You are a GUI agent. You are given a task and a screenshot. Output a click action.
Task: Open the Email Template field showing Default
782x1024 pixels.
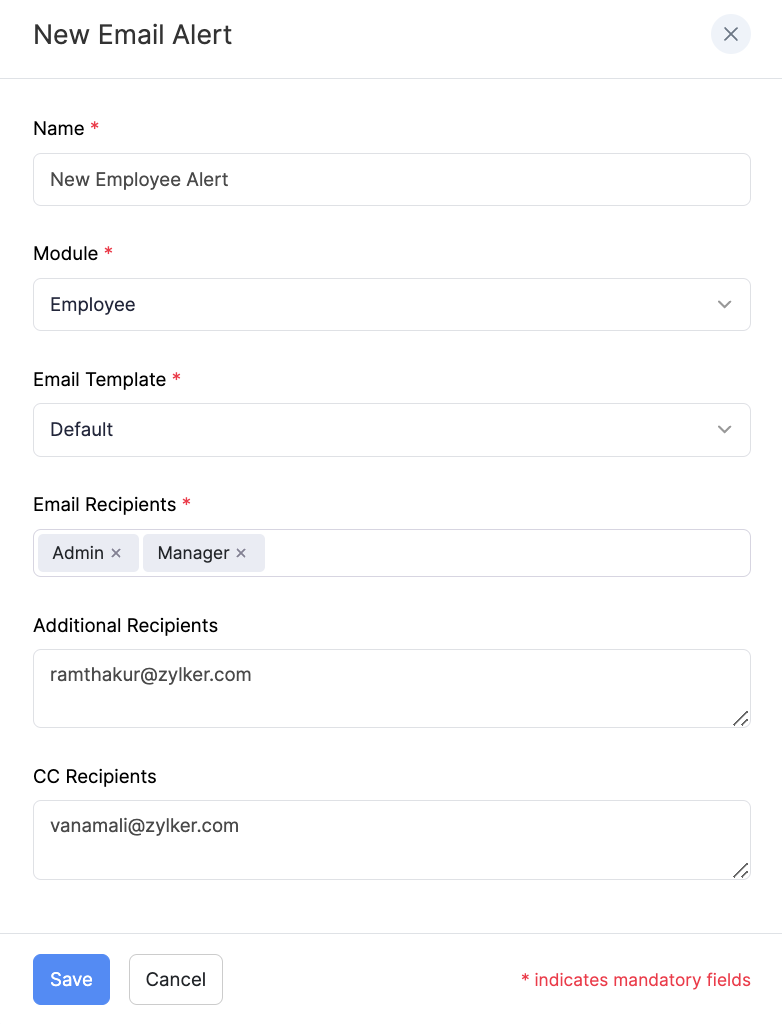pyautogui.click(x=380, y=429)
